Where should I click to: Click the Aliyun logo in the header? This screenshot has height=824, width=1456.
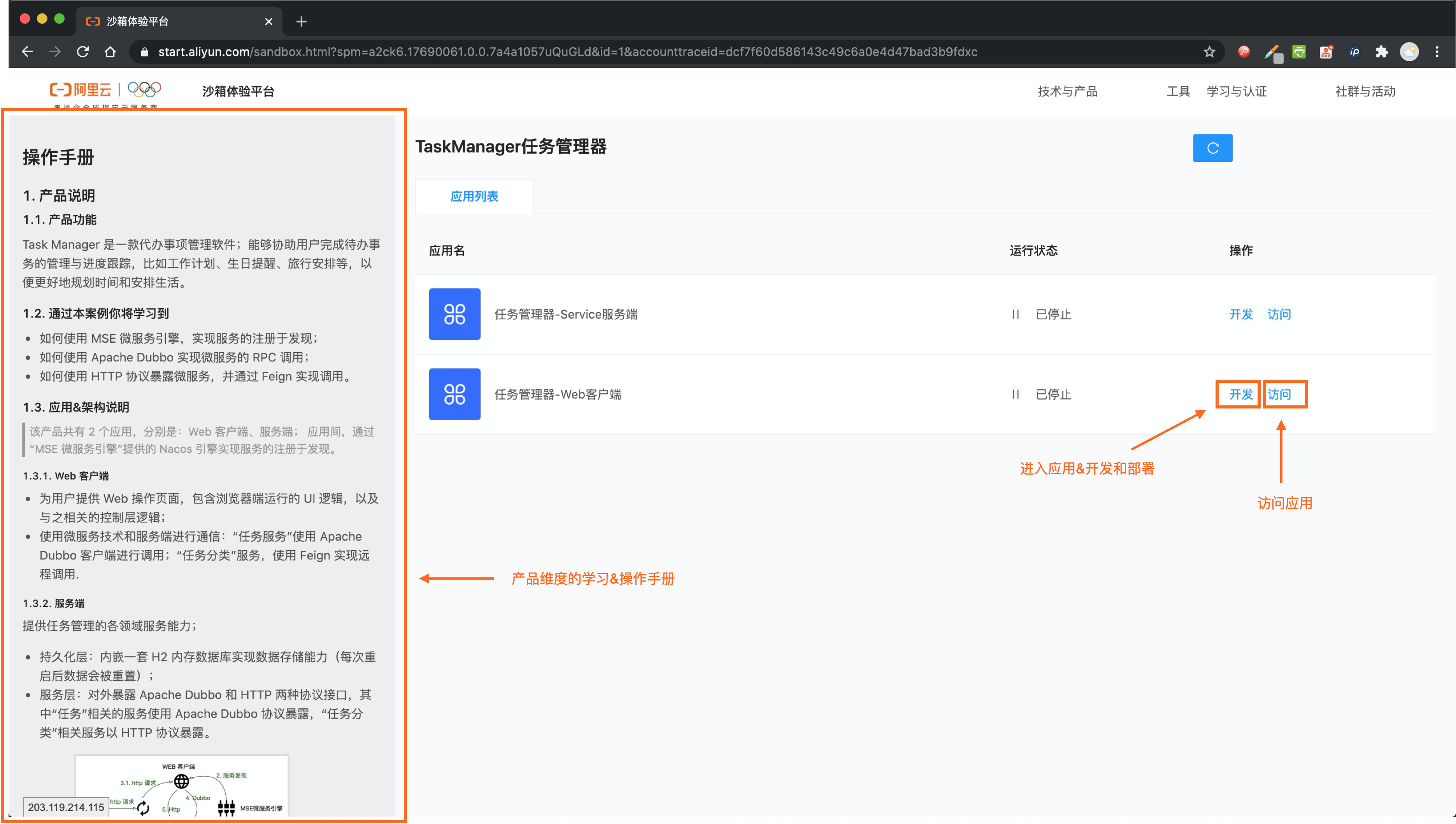(81, 90)
